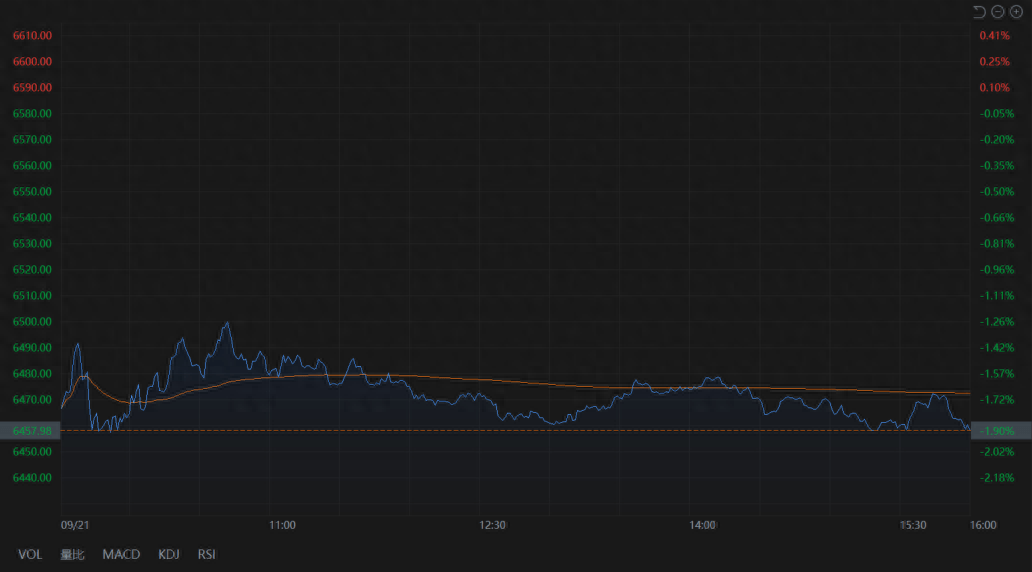
Task: Click the red 0.41% percentage label
Action: pyautogui.click(x=995, y=36)
